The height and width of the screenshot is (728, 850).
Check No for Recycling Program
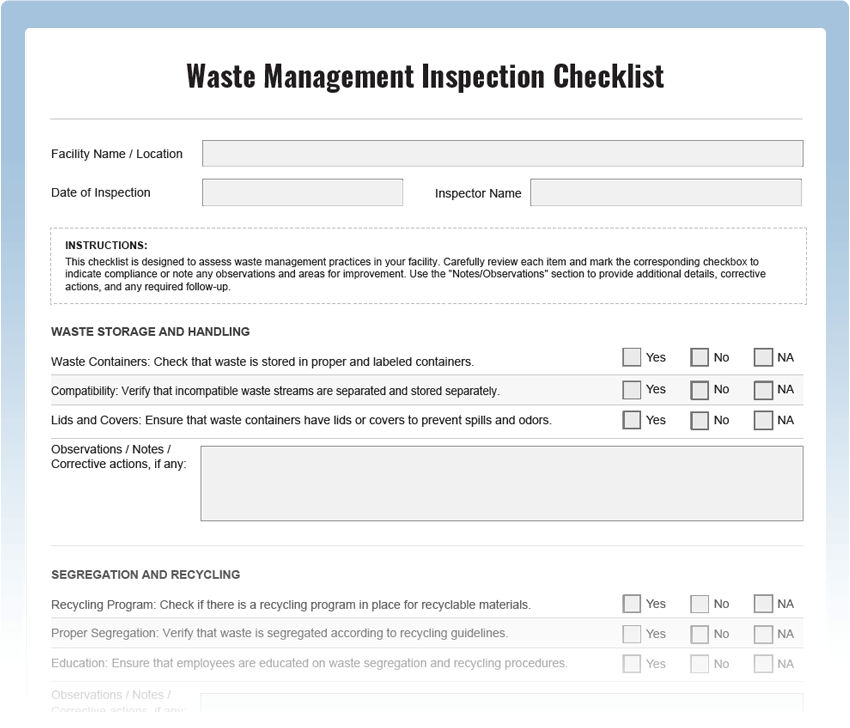(x=699, y=604)
